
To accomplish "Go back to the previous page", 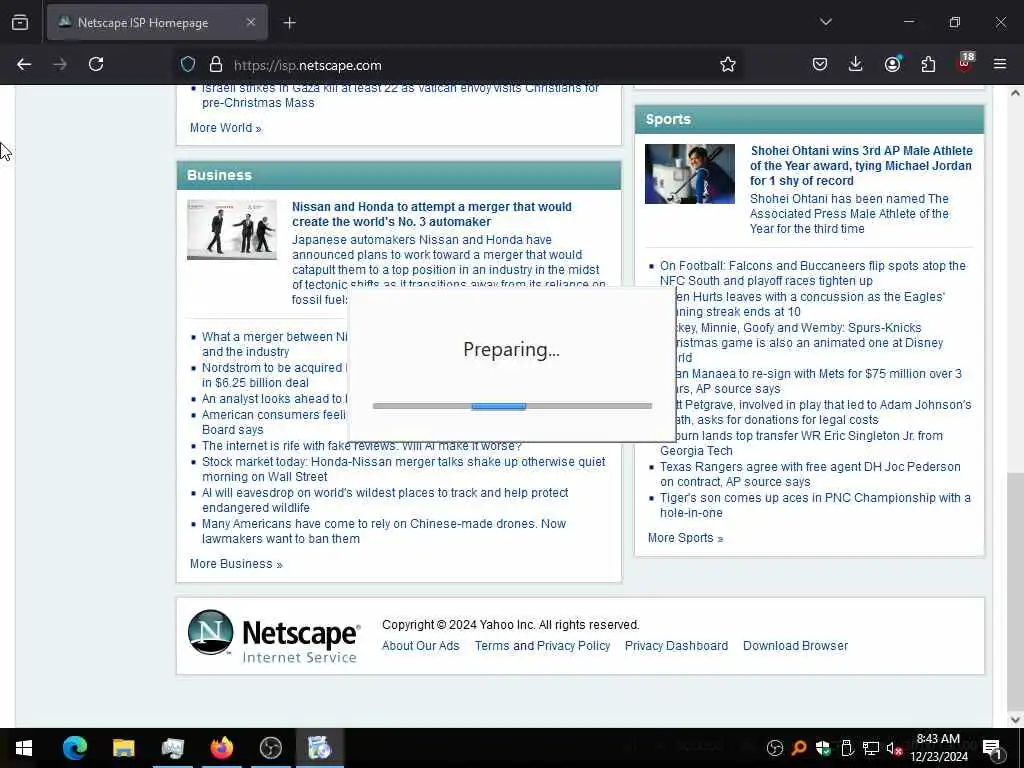I will pos(24,64).
